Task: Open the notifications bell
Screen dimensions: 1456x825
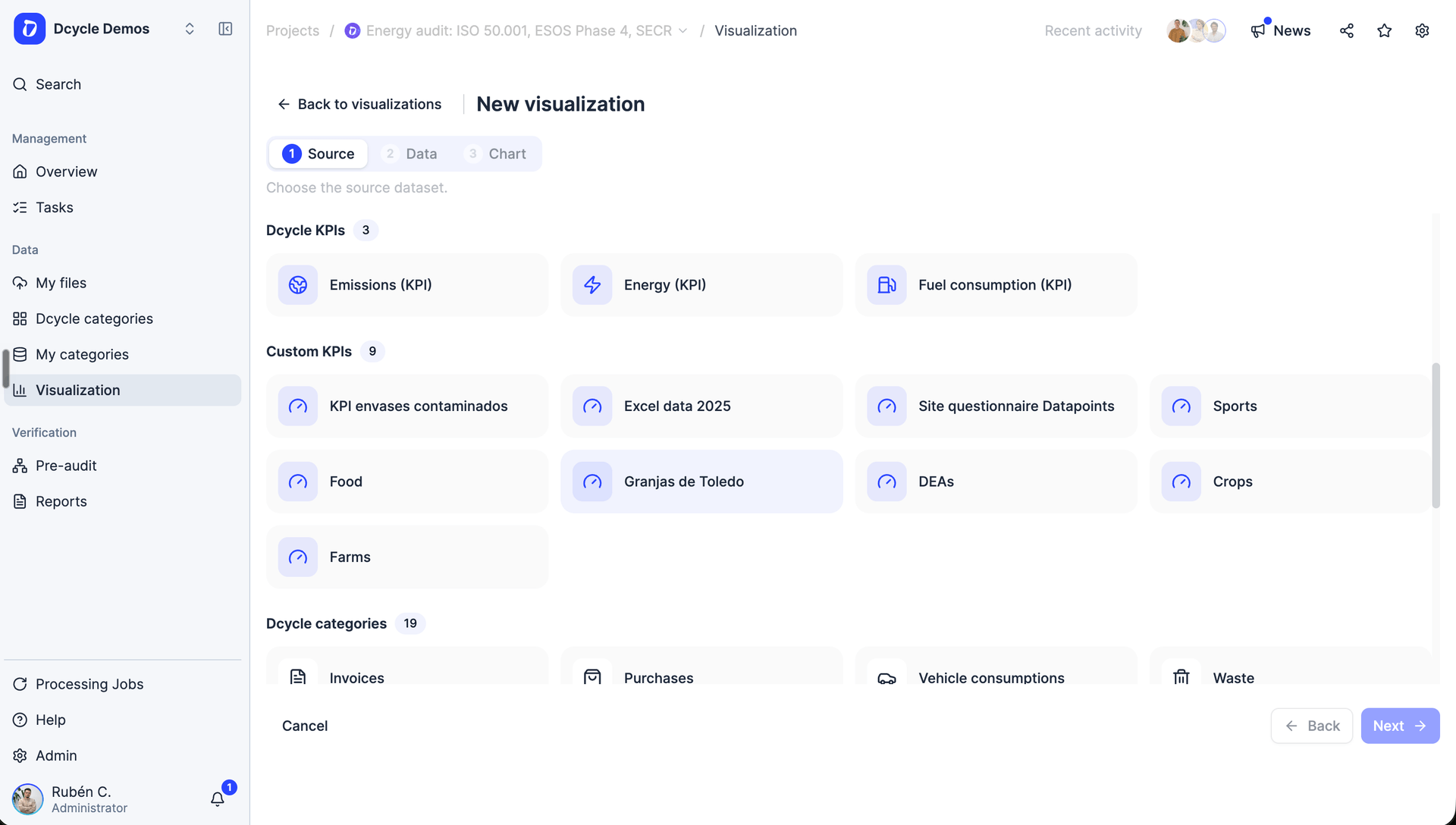Action: [x=218, y=798]
